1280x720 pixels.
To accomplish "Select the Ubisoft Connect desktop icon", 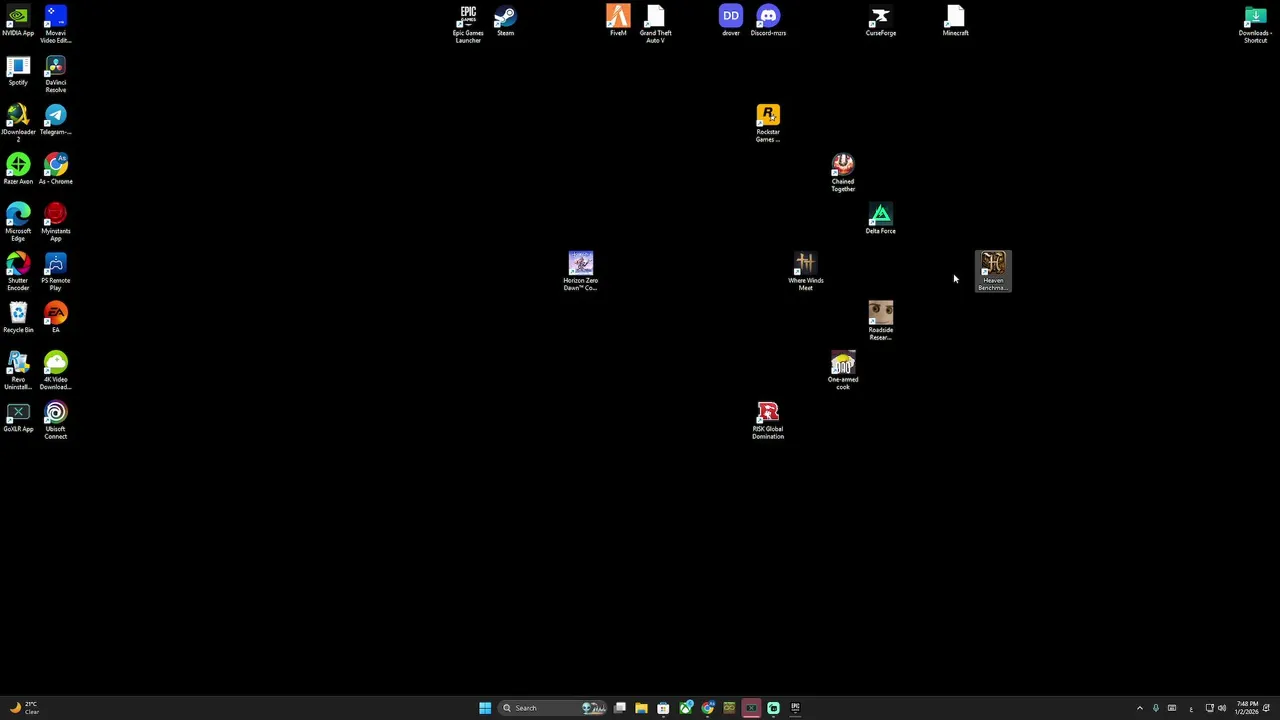I will (56, 421).
